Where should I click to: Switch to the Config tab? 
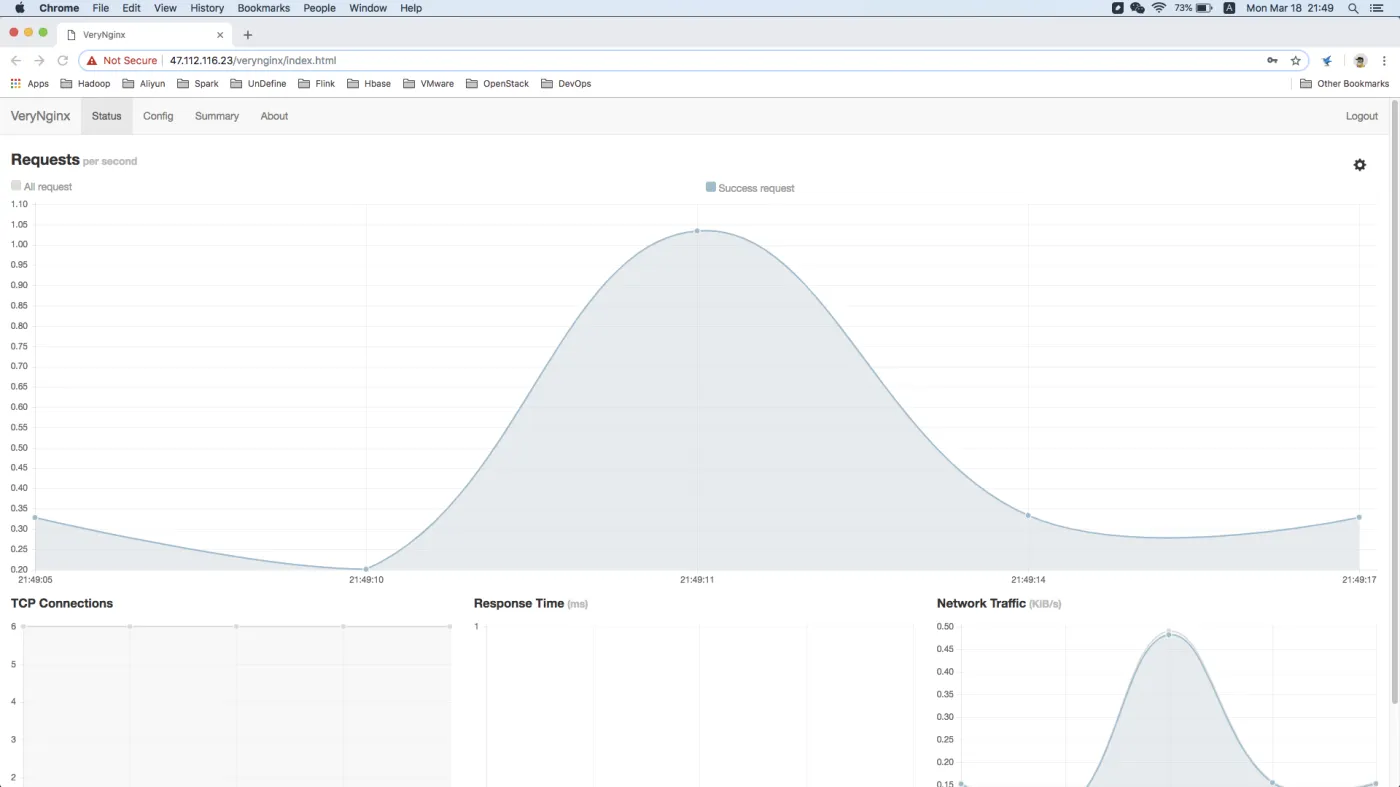[158, 116]
